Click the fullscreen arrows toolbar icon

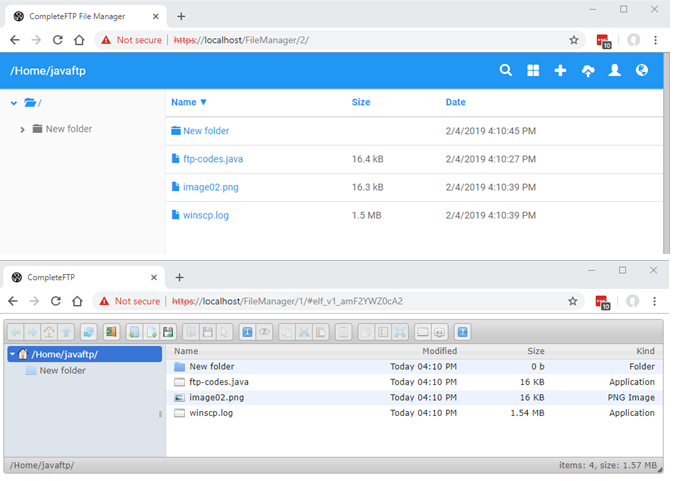pyautogui.click(x=400, y=332)
